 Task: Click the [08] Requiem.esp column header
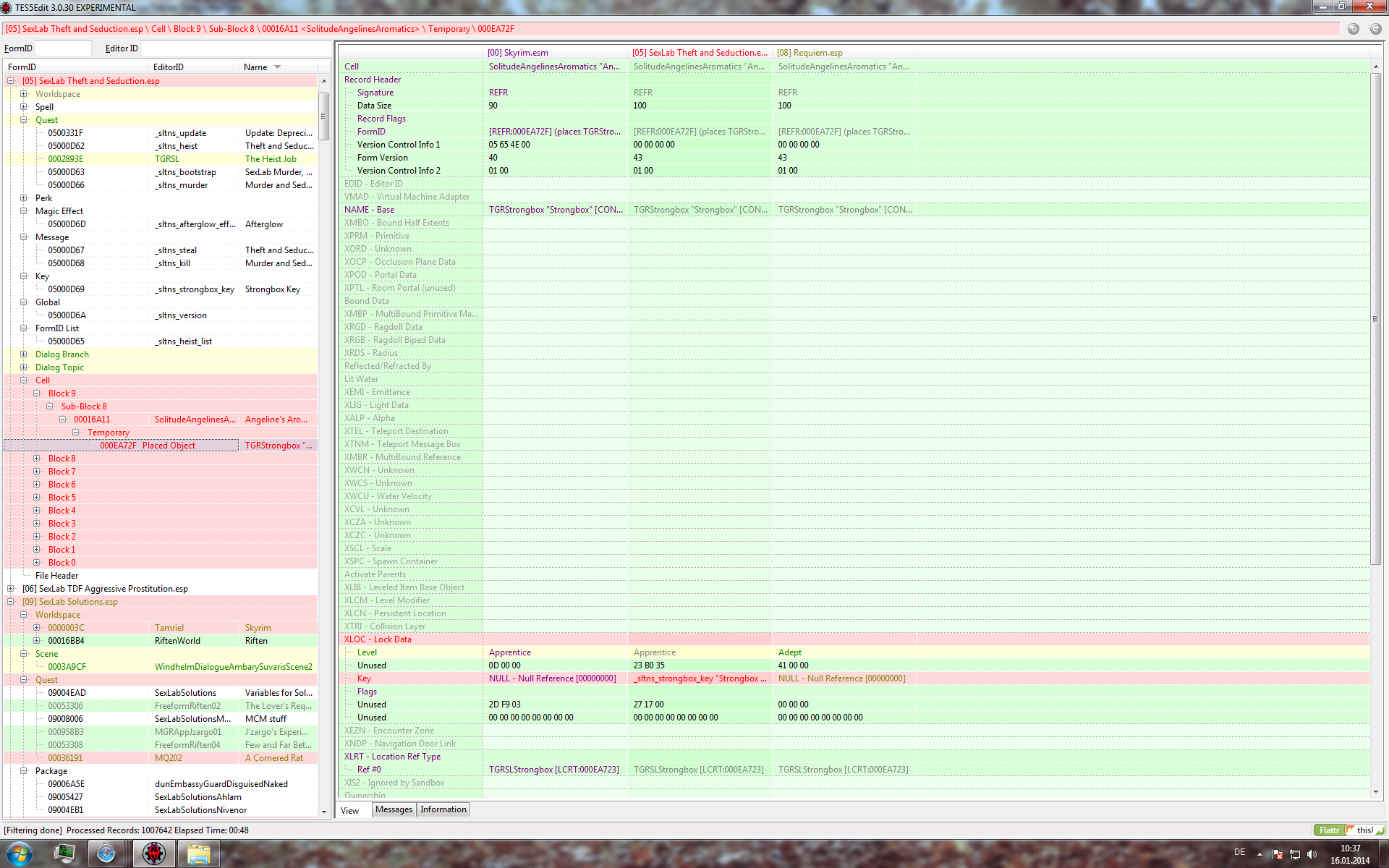844,53
